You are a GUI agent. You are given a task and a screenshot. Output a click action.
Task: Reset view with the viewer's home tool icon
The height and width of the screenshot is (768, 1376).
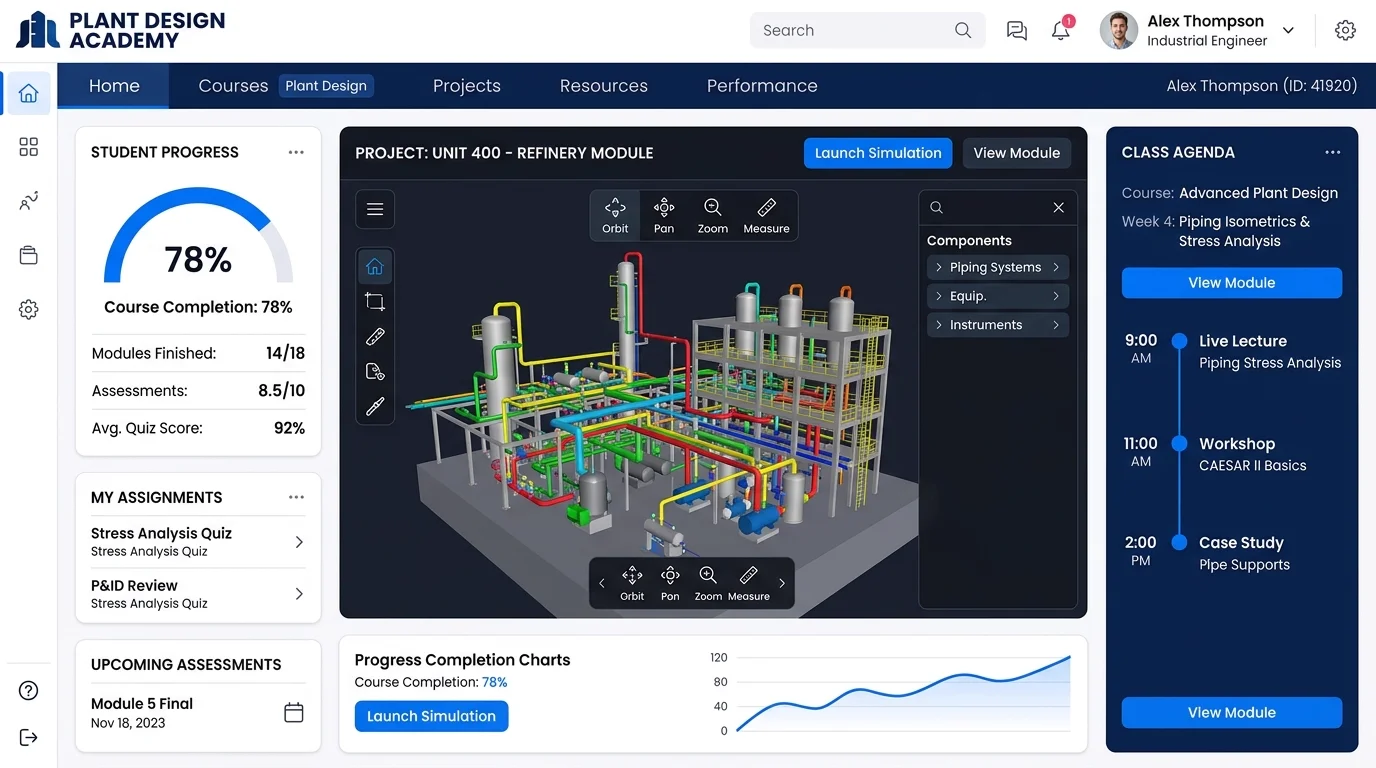click(x=375, y=267)
